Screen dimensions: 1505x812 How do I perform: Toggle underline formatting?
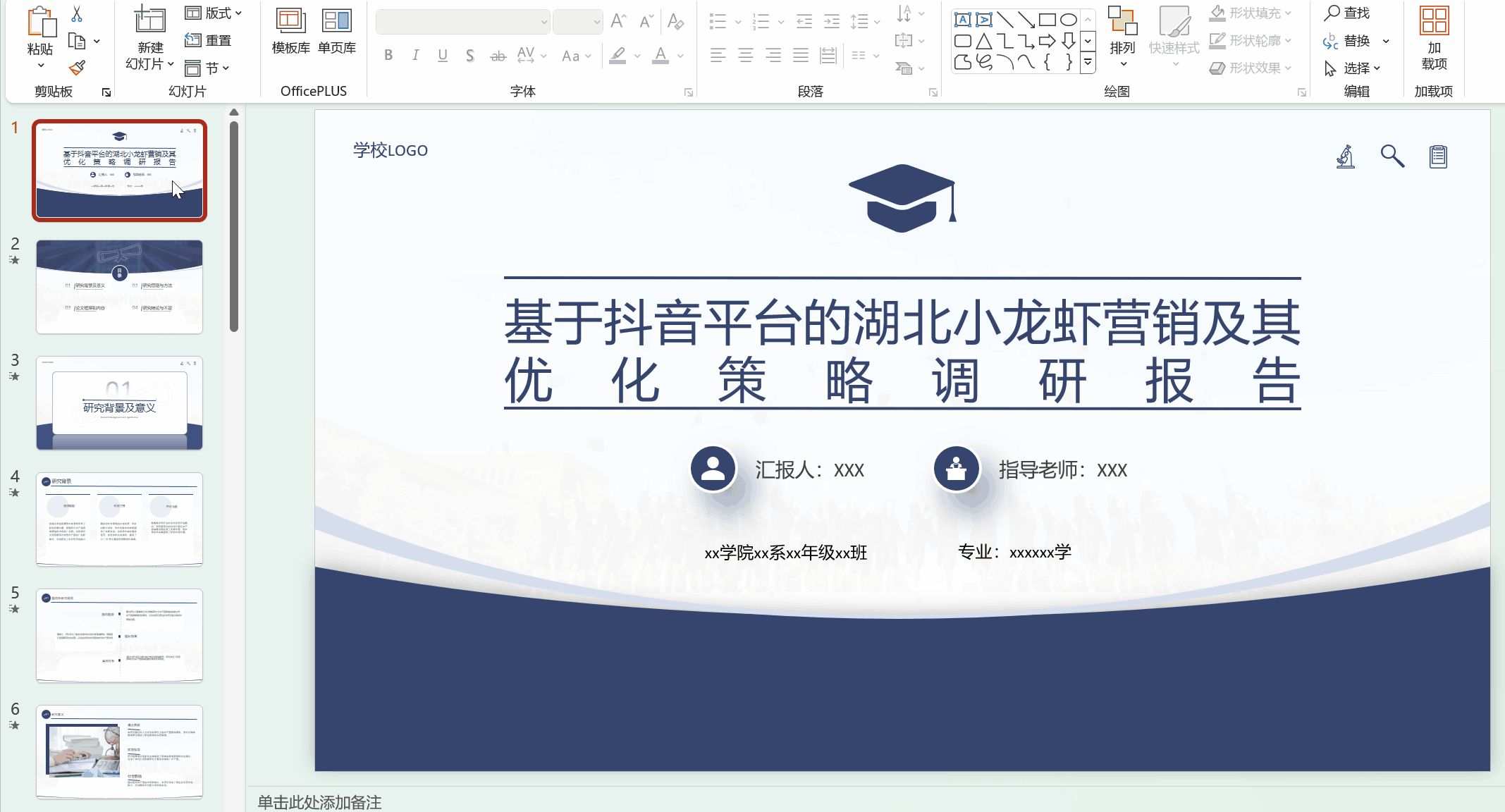pos(443,55)
